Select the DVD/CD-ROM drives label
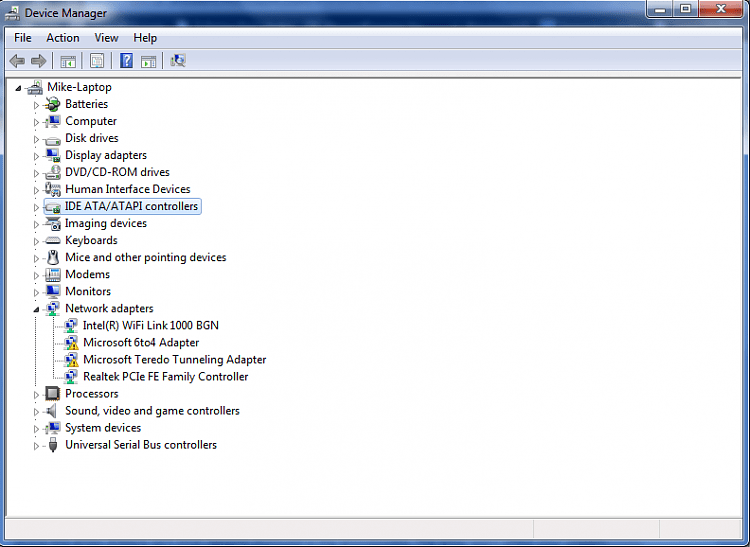 point(117,172)
